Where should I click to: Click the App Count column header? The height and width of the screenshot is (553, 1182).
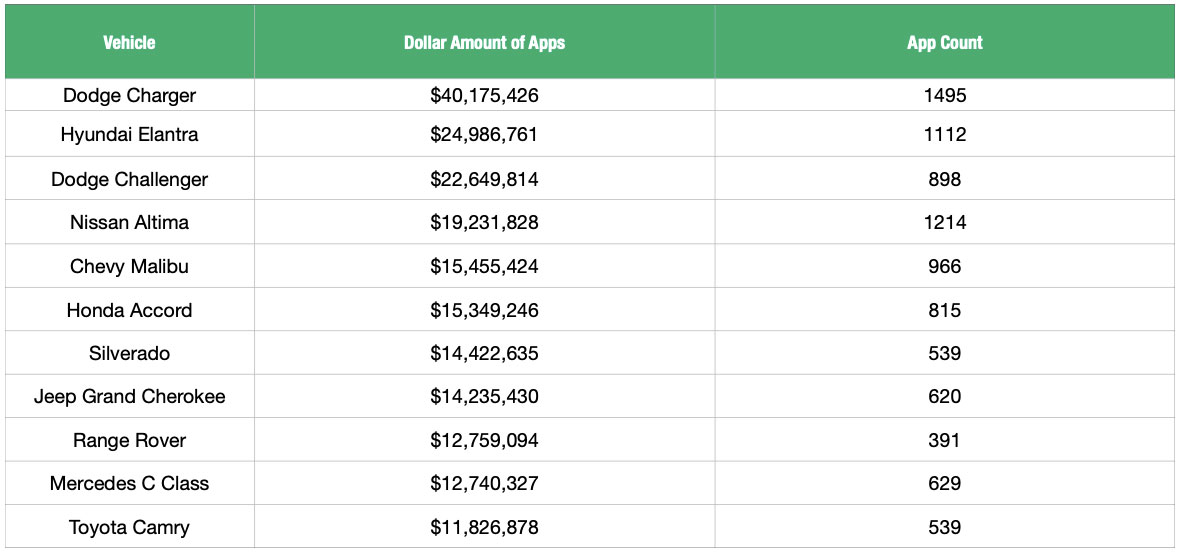point(944,43)
